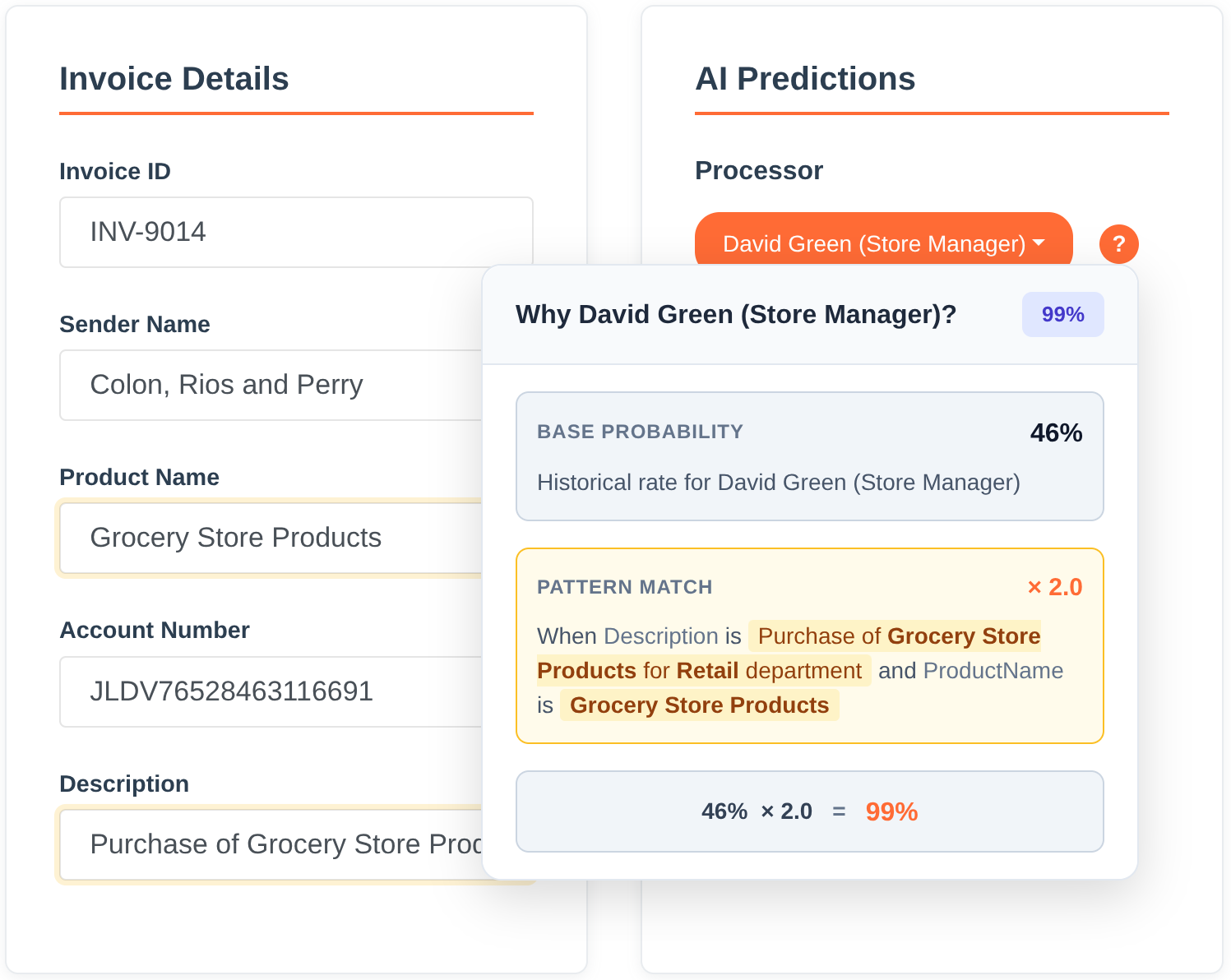Click the × 2.0 pattern multiplier
The height and width of the screenshot is (980, 1231).
[1055, 587]
